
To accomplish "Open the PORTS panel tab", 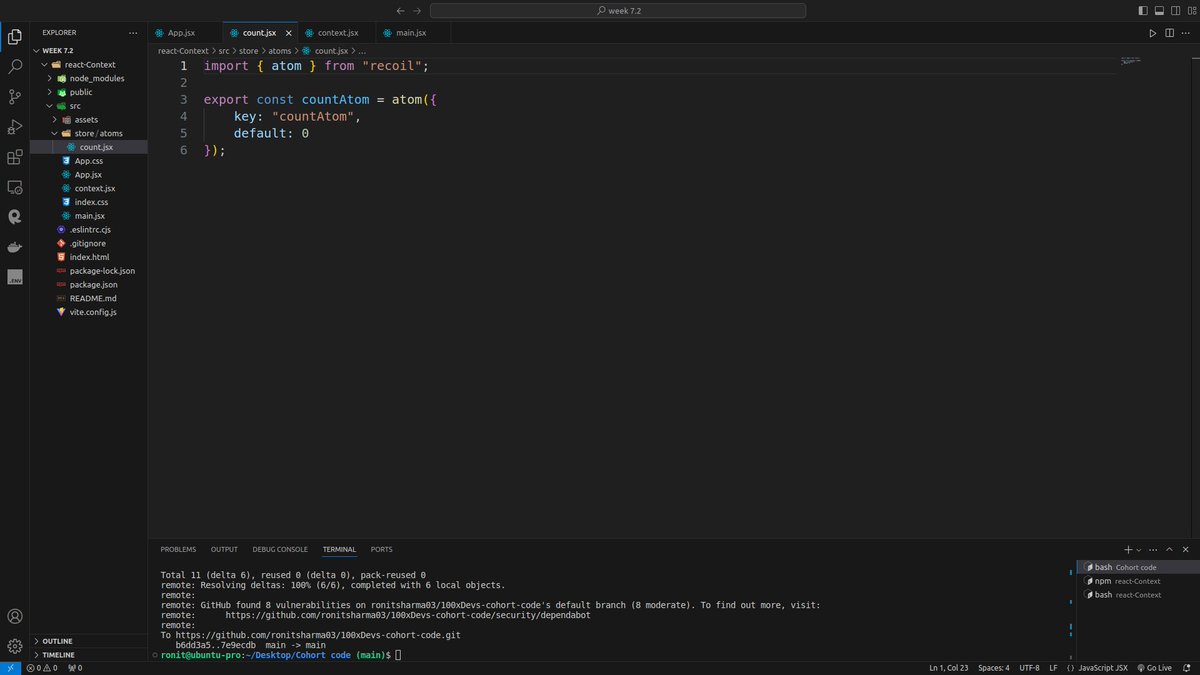I will tap(381, 549).
